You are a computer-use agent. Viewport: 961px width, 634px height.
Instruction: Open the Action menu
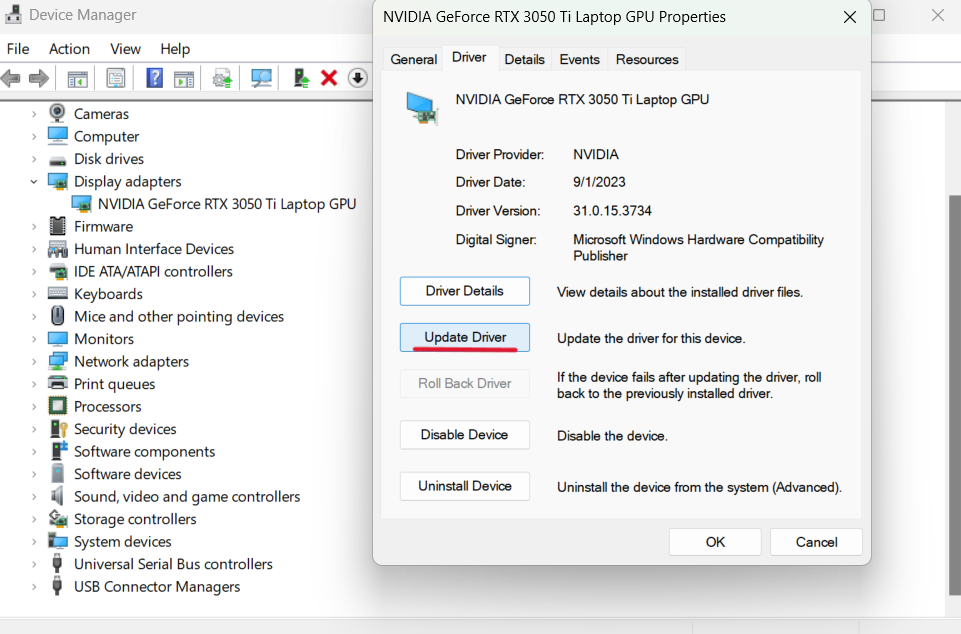69,48
